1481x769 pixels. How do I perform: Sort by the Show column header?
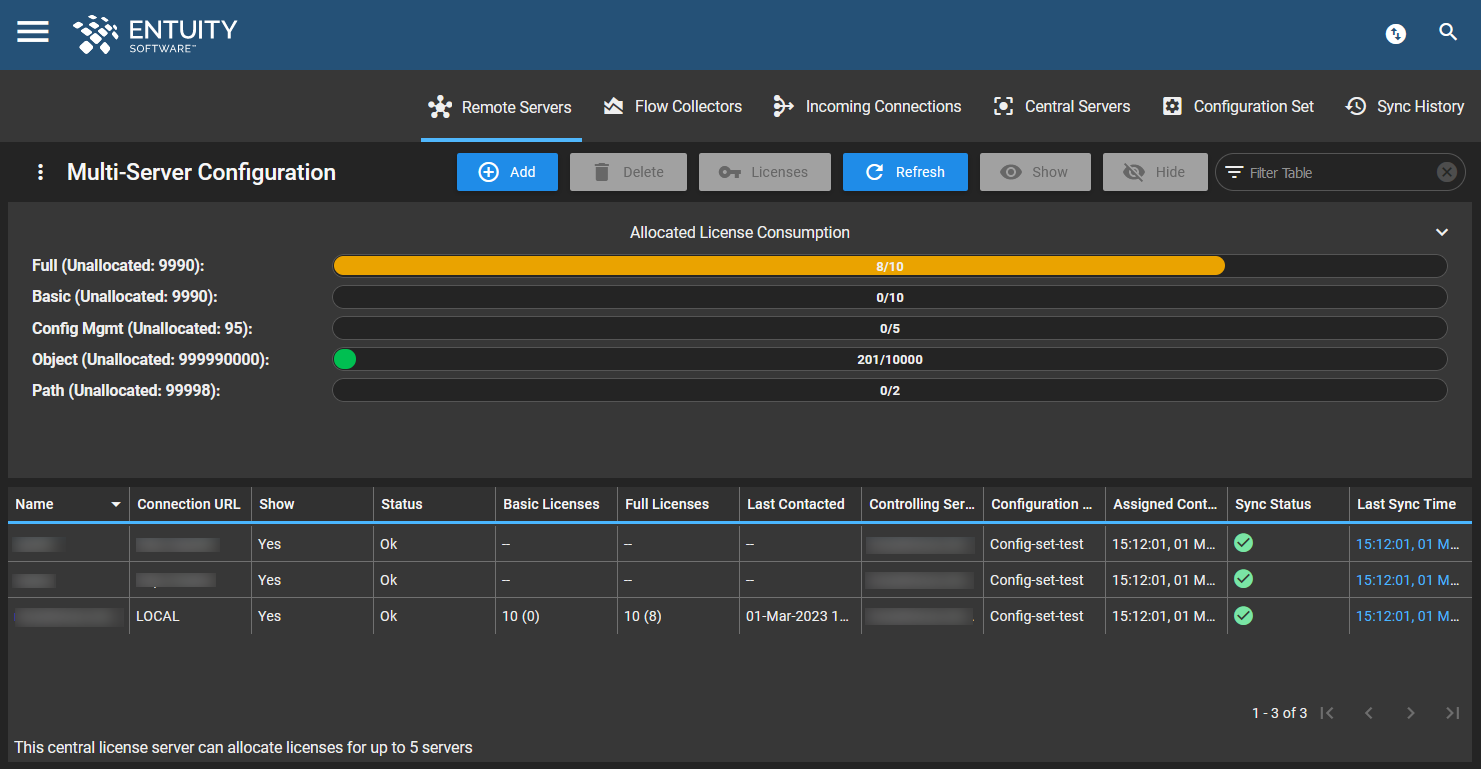click(x=312, y=504)
